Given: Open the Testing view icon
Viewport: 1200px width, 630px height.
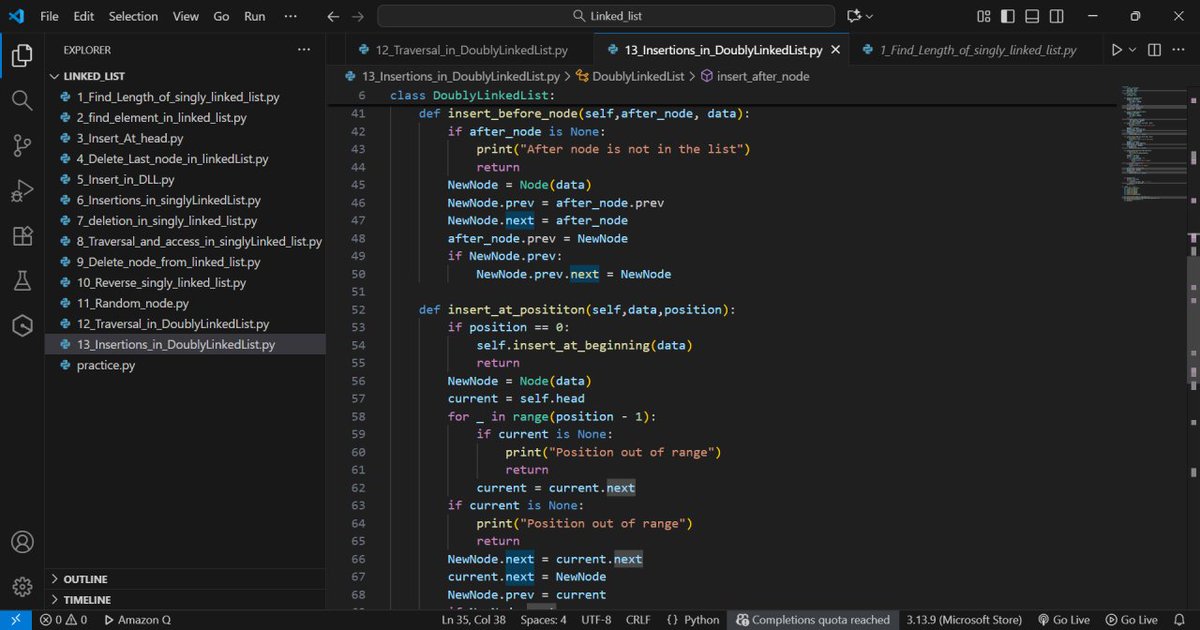Looking at the screenshot, I should (22, 281).
